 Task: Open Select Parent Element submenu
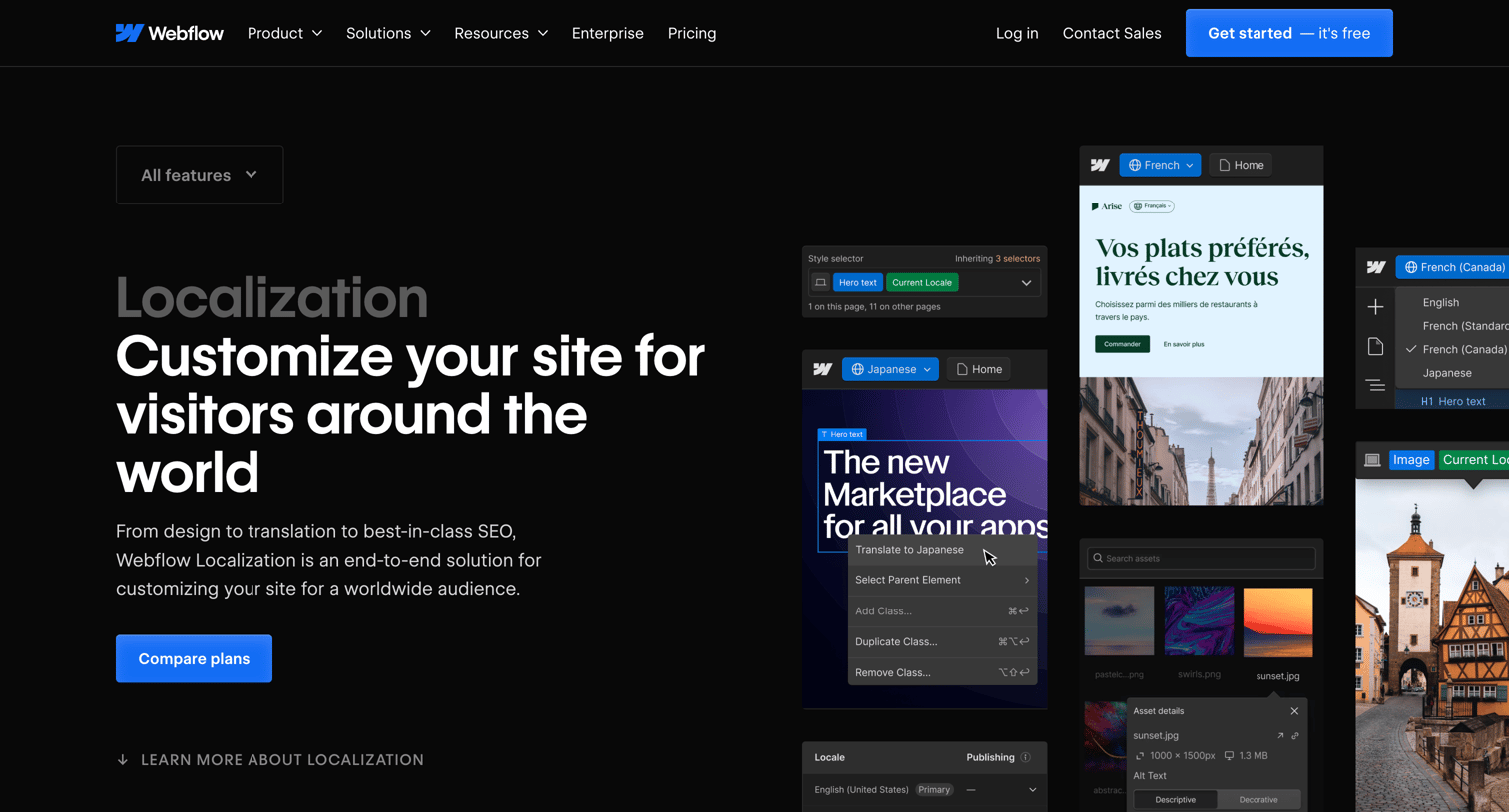pyautogui.click(x=942, y=580)
